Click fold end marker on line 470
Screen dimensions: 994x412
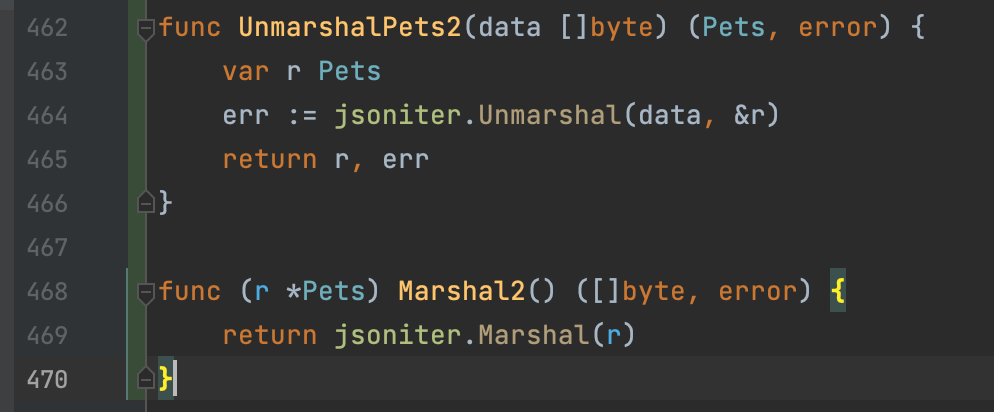coord(146,380)
